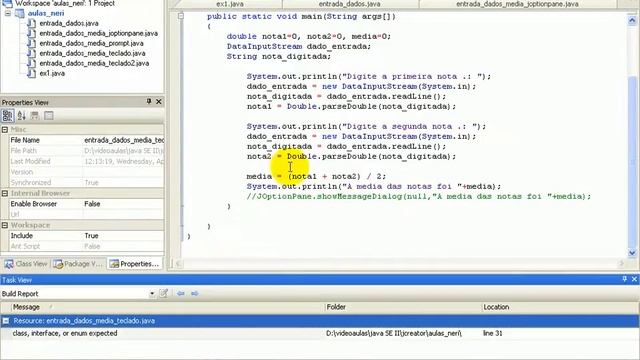Click the 'media = (nota1 + nota2) / 2;' line
The width and height of the screenshot is (640, 360).
[316, 176]
